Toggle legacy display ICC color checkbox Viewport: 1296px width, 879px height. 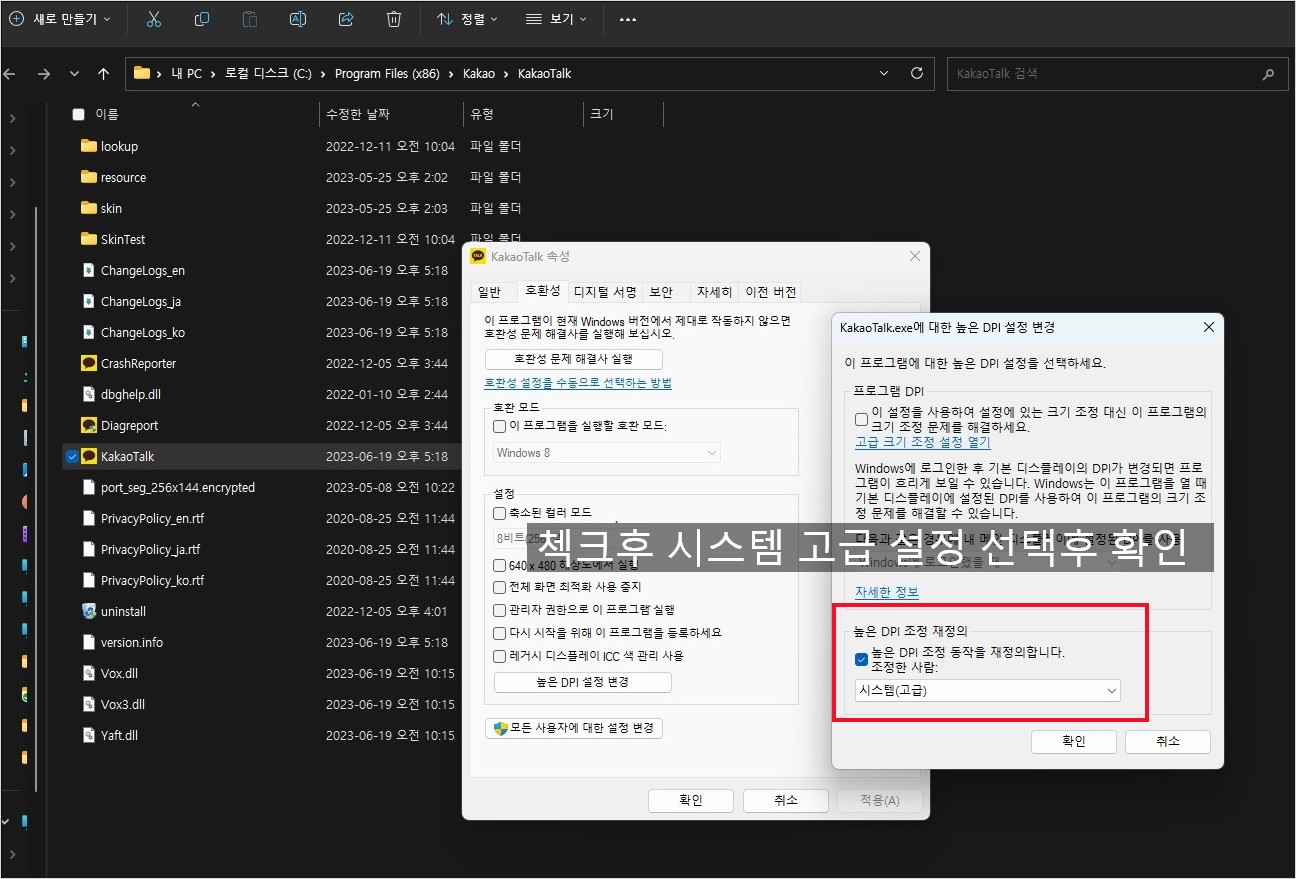500,656
